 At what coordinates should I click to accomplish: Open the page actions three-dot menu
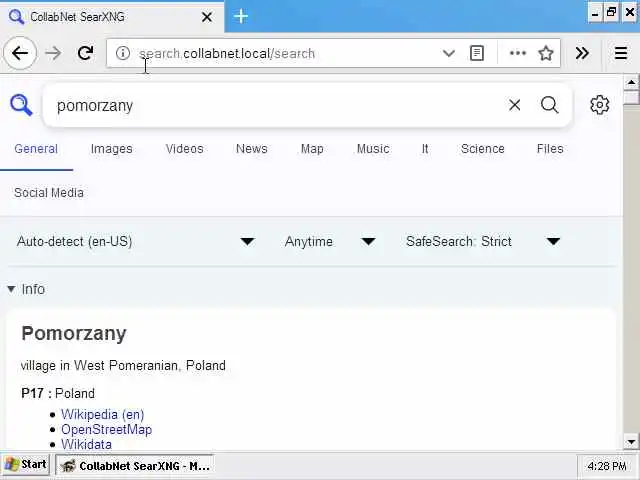(x=518, y=53)
